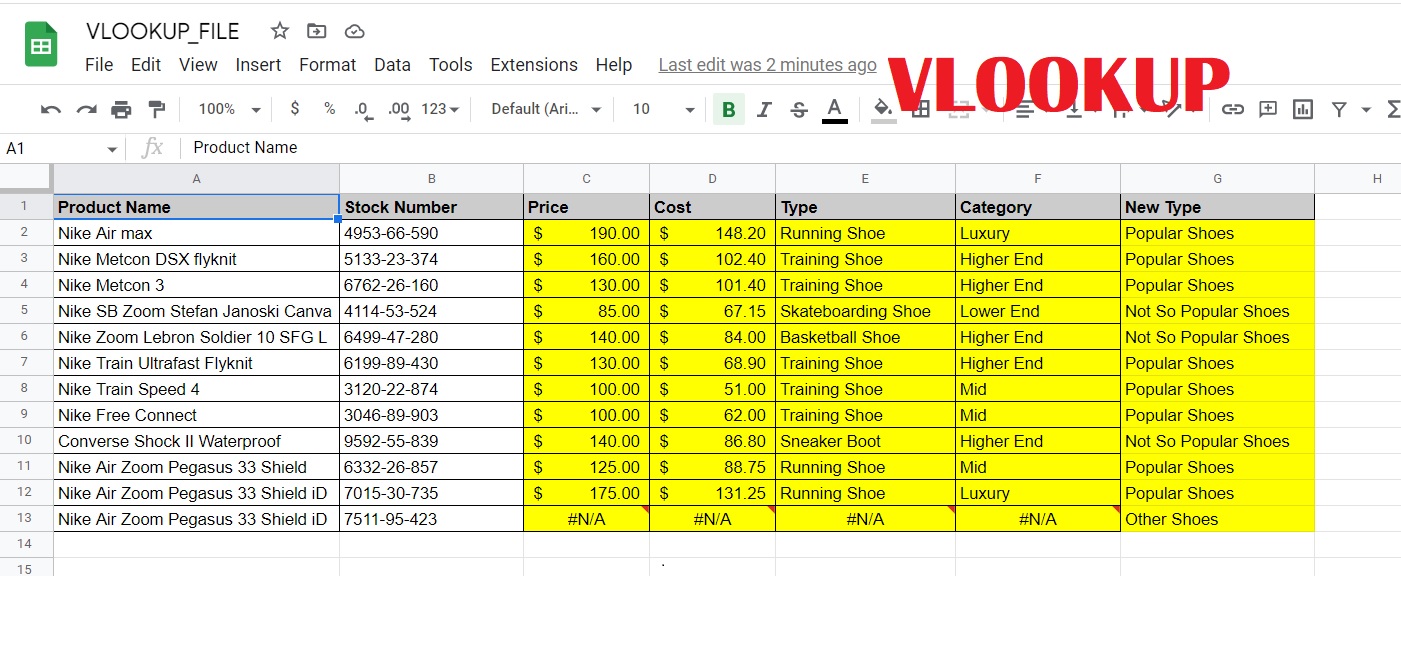Select the 'Other Shoes' cell
Image resolution: width=1401 pixels, height=648 pixels.
pos(1217,519)
